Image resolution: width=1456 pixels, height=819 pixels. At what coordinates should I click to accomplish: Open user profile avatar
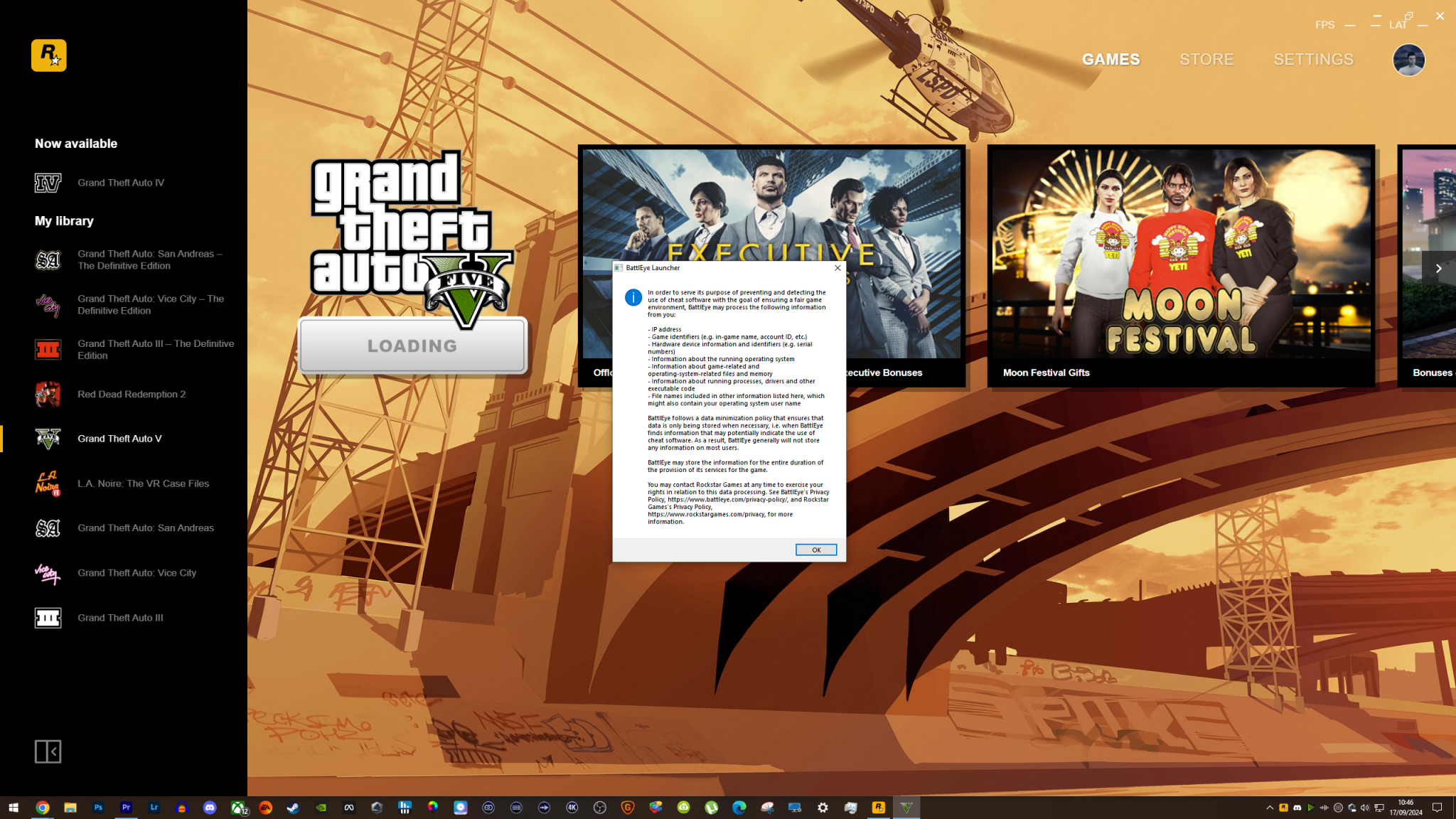tap(1408, 60)
